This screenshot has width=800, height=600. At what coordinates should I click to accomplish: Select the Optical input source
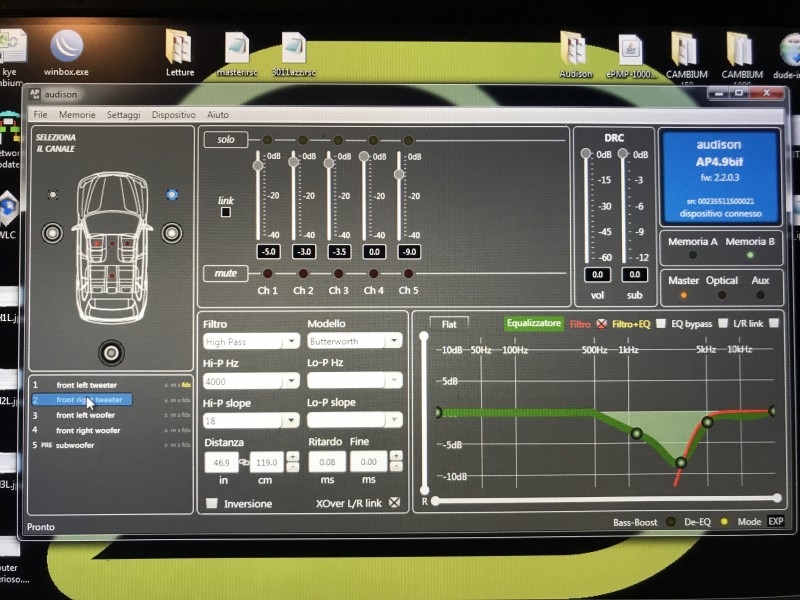pyautogui.click(x=722, y=295)
